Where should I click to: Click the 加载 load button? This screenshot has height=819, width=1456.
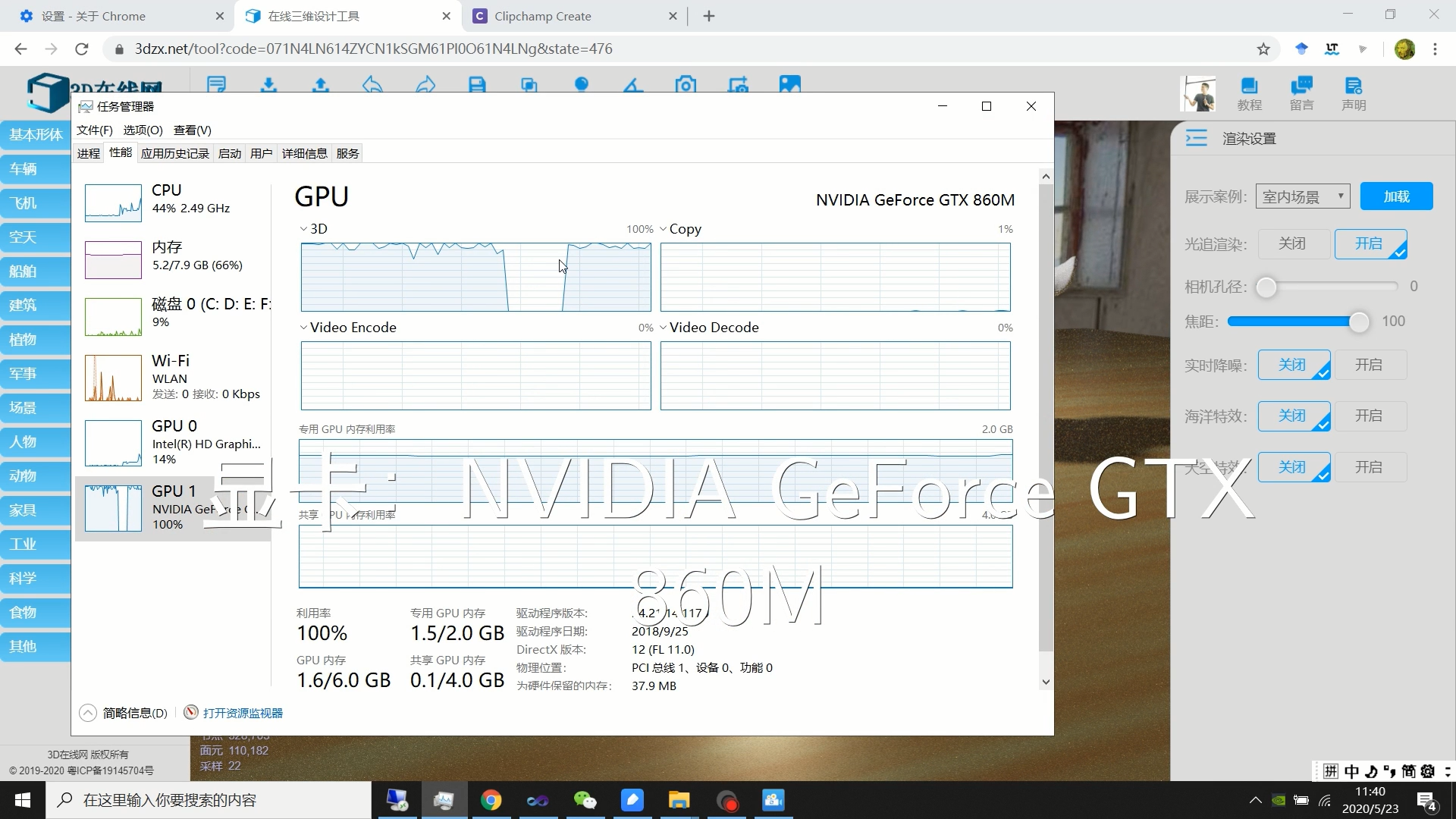(x=1396, y=196)
